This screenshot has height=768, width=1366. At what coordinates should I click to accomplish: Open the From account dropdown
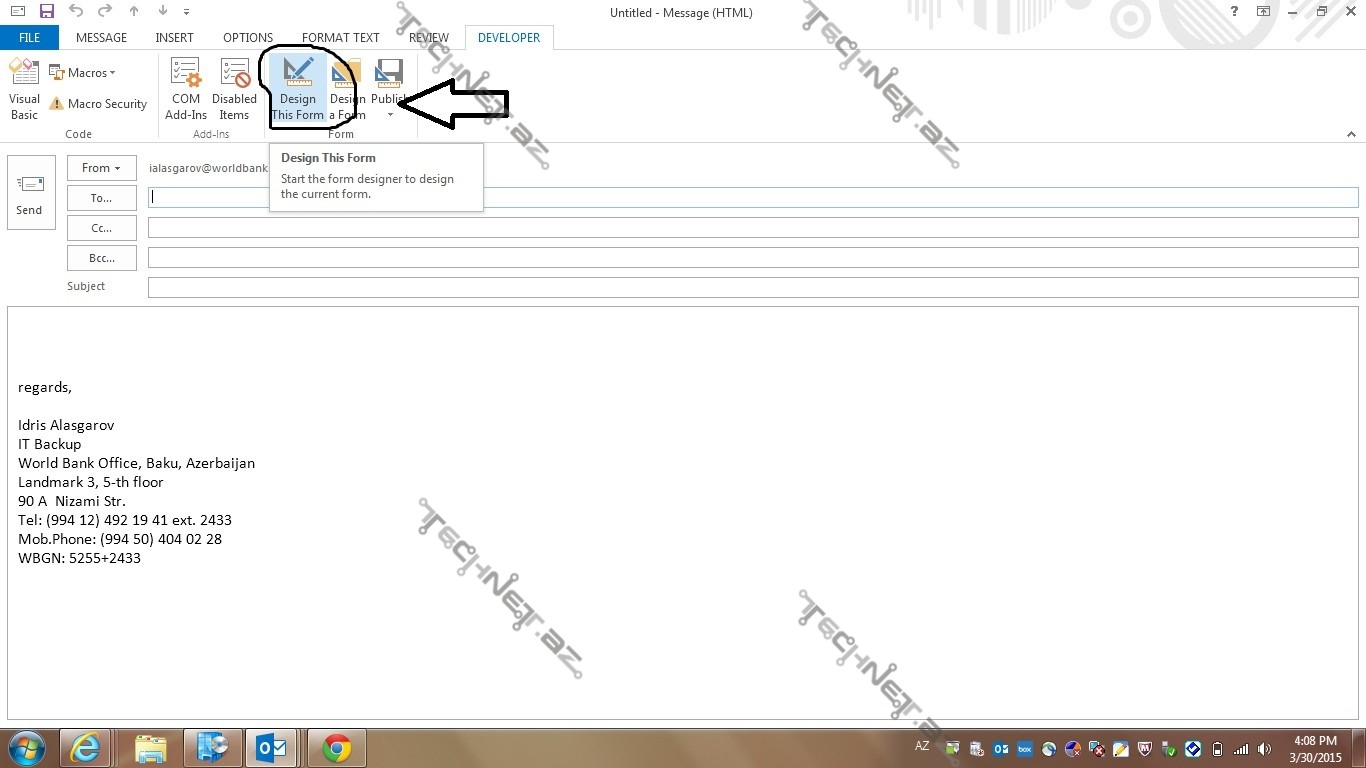tap(101, 168)
